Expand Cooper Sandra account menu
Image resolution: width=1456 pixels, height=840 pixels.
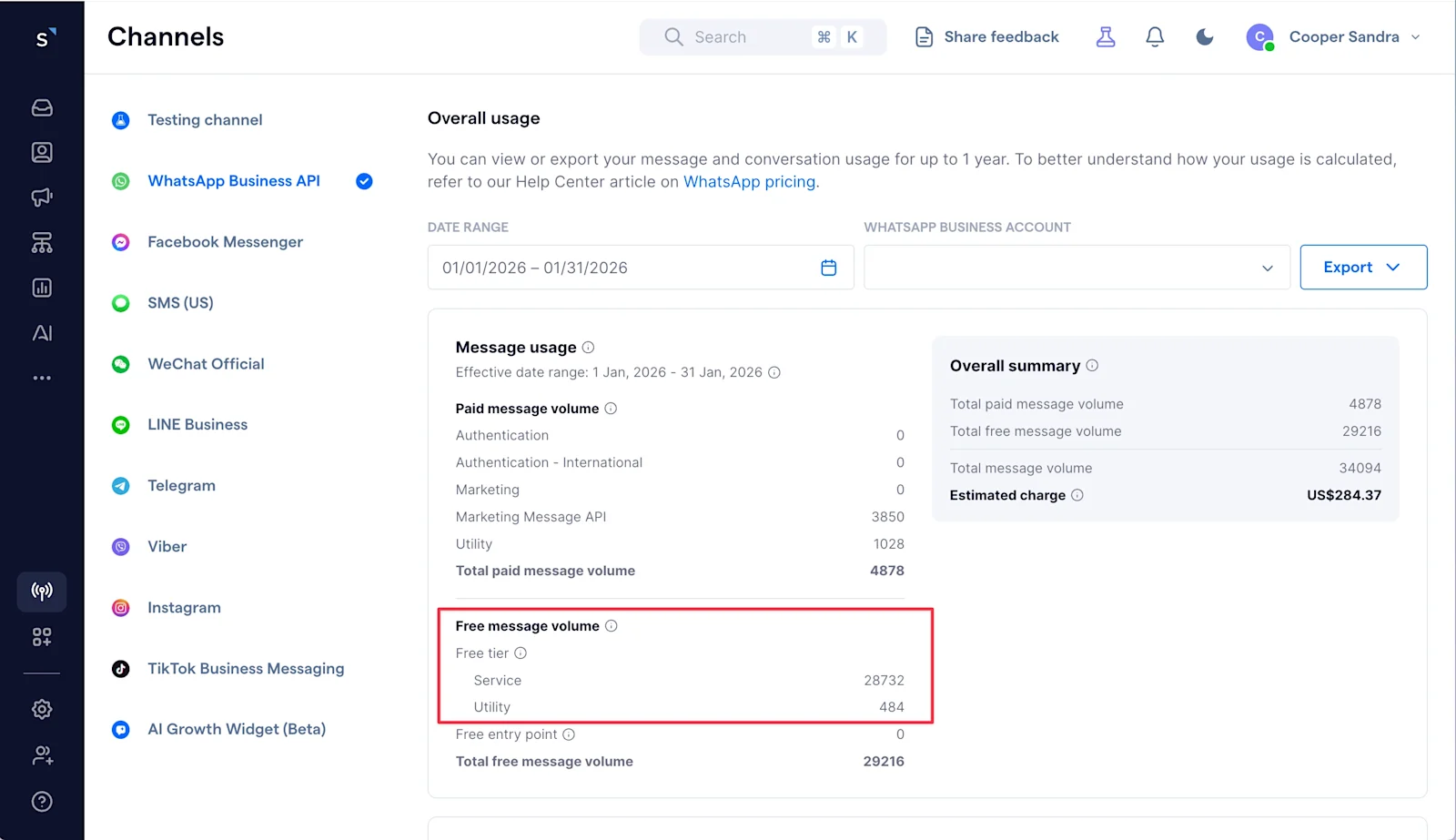1333,37
